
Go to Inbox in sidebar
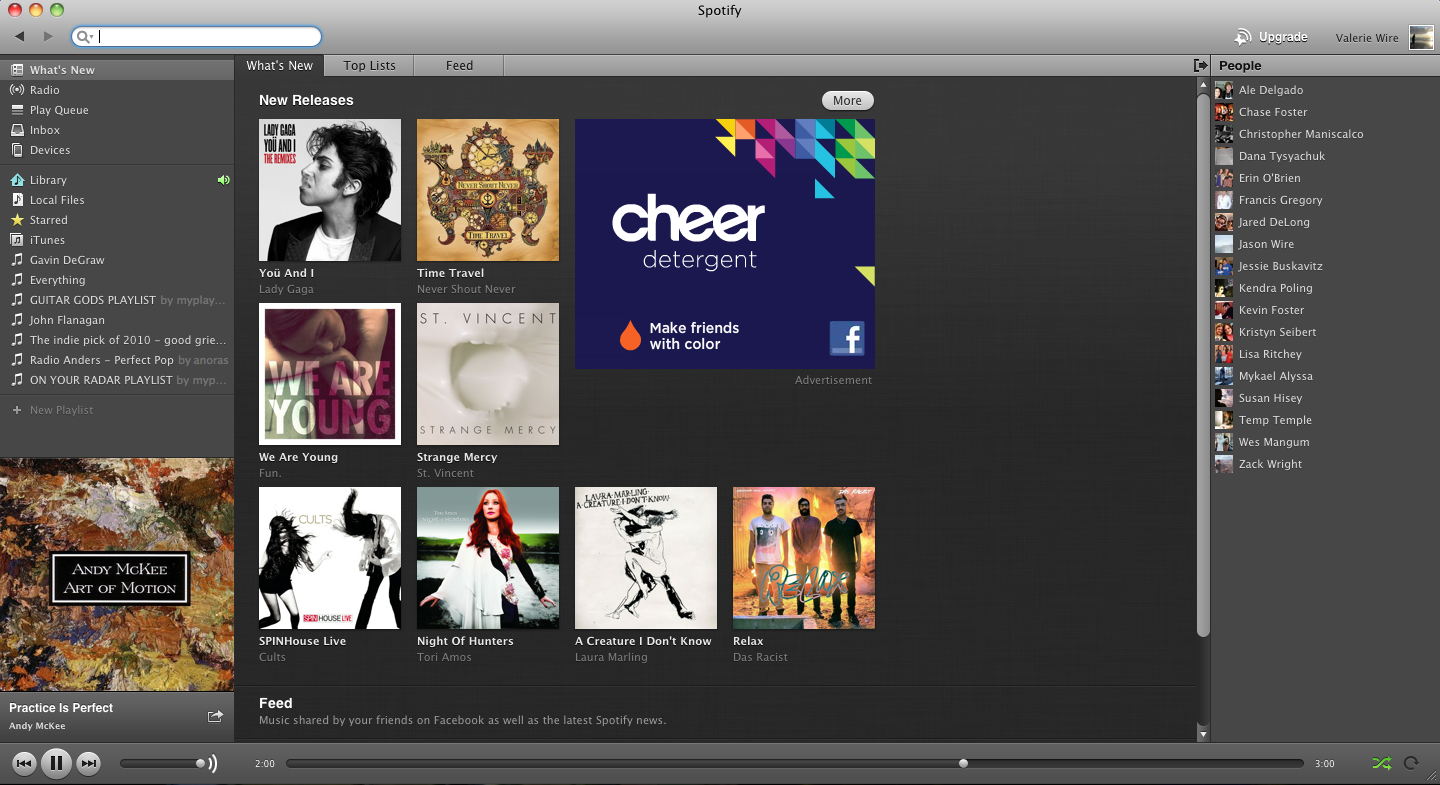coord(44,130)
